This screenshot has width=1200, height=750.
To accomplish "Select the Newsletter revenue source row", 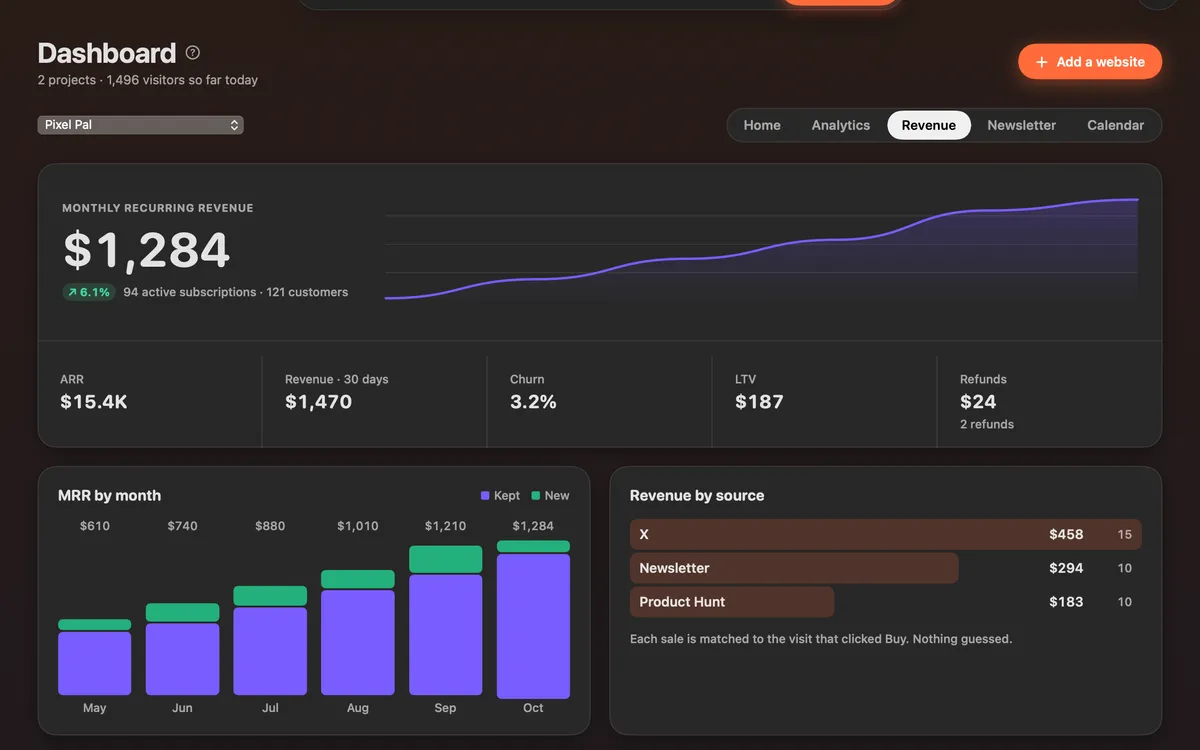I will tap(886, 568).
